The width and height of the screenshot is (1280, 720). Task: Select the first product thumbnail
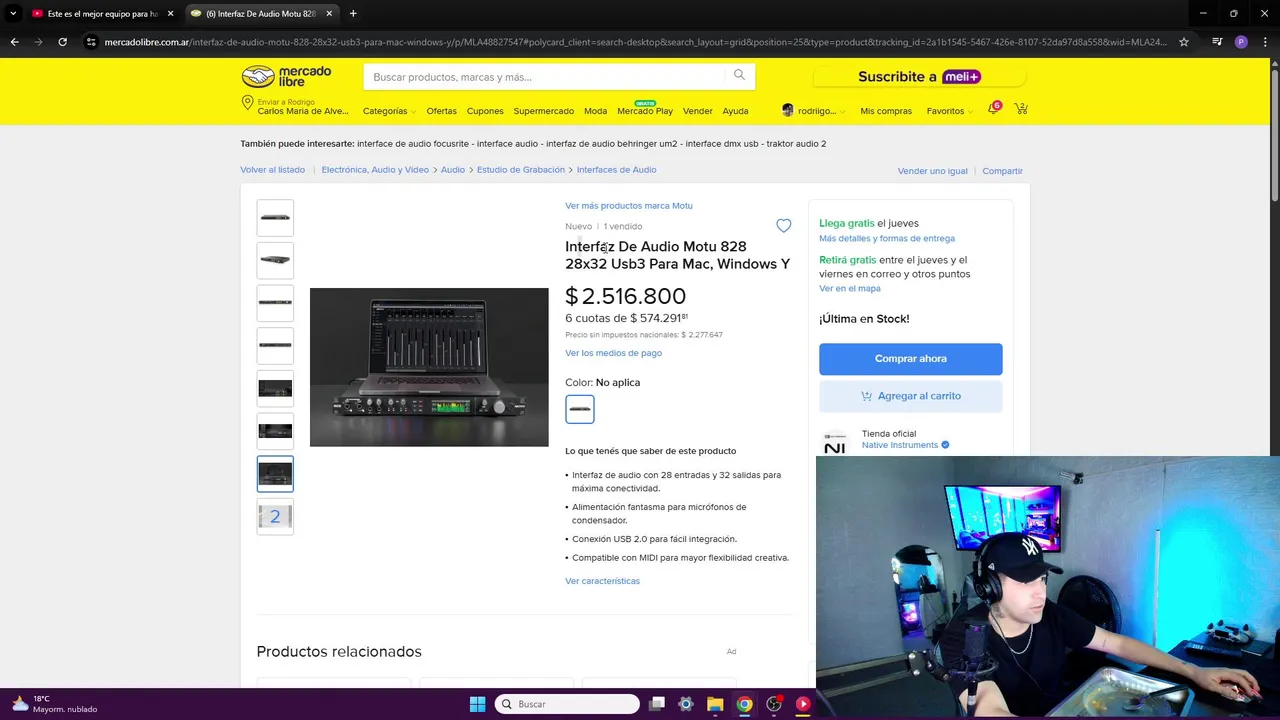point(275,217)
